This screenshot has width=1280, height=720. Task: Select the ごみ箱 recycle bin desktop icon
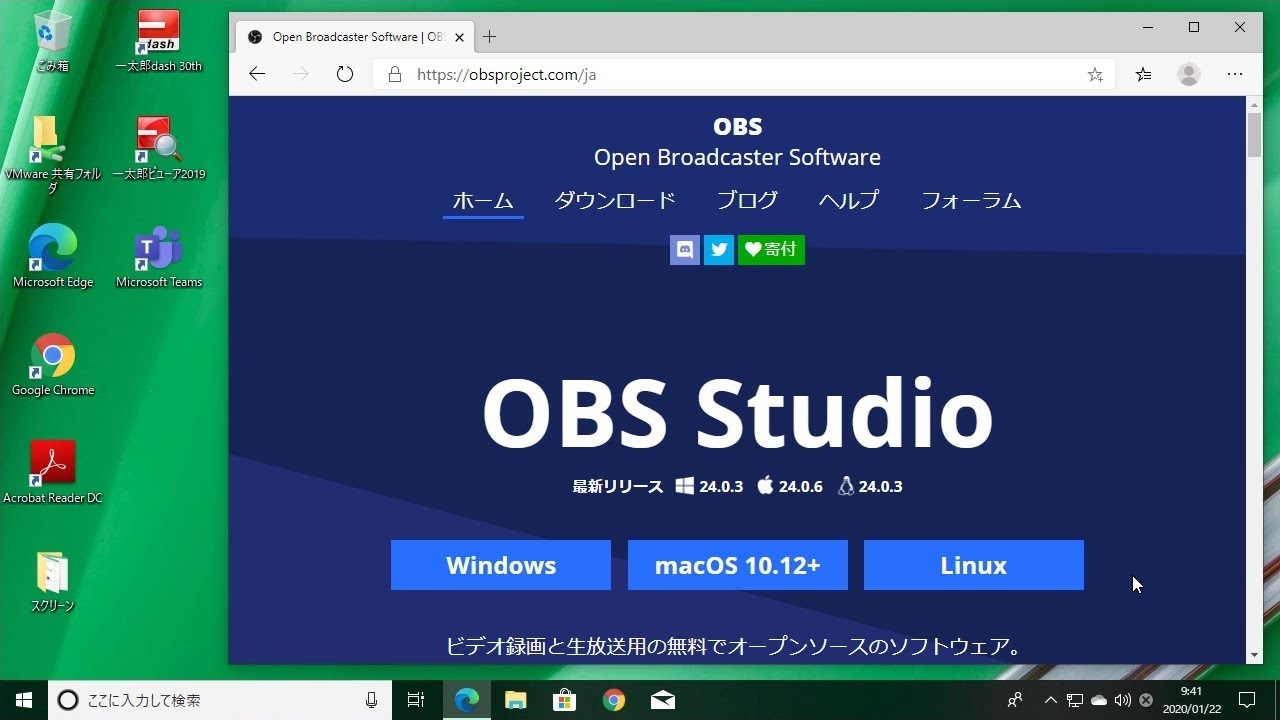click(52, 41)
